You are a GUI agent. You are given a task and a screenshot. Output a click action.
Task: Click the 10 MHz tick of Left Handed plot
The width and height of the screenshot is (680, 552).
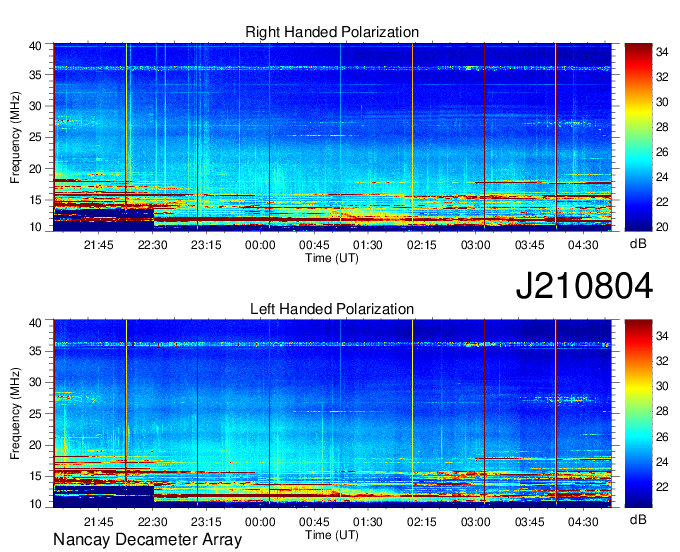(x=35, y=504)
